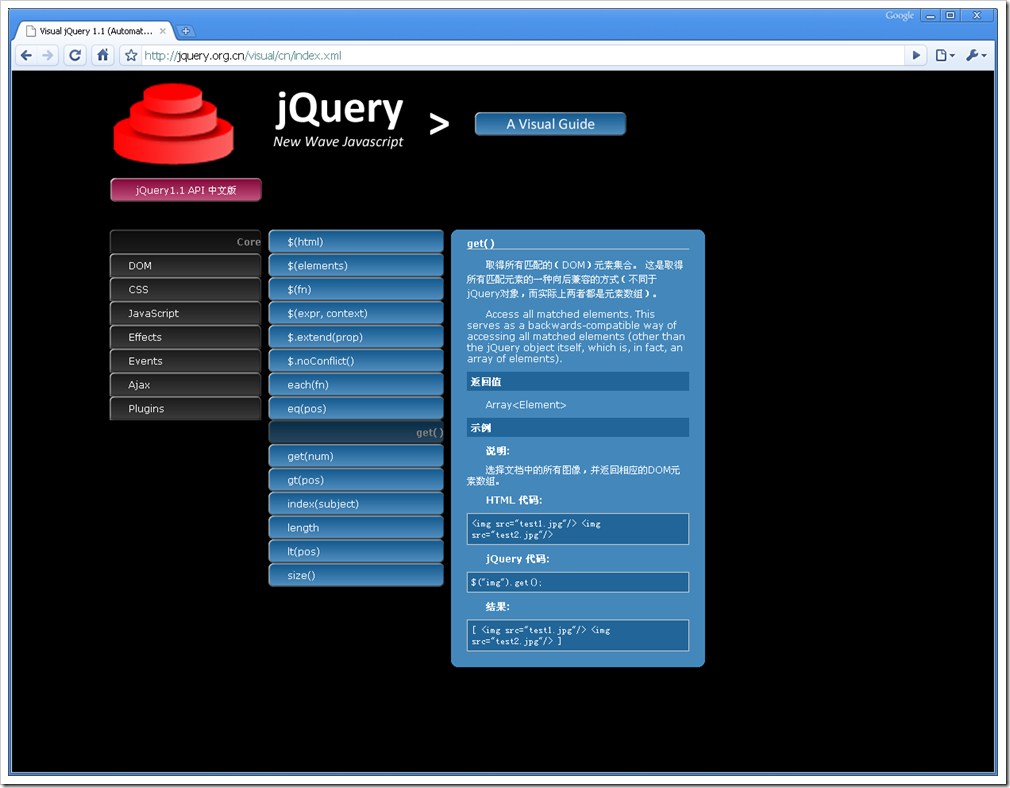Select the Events category
The height and width of the screenshot is (788, 1010).
coord(186,361)
